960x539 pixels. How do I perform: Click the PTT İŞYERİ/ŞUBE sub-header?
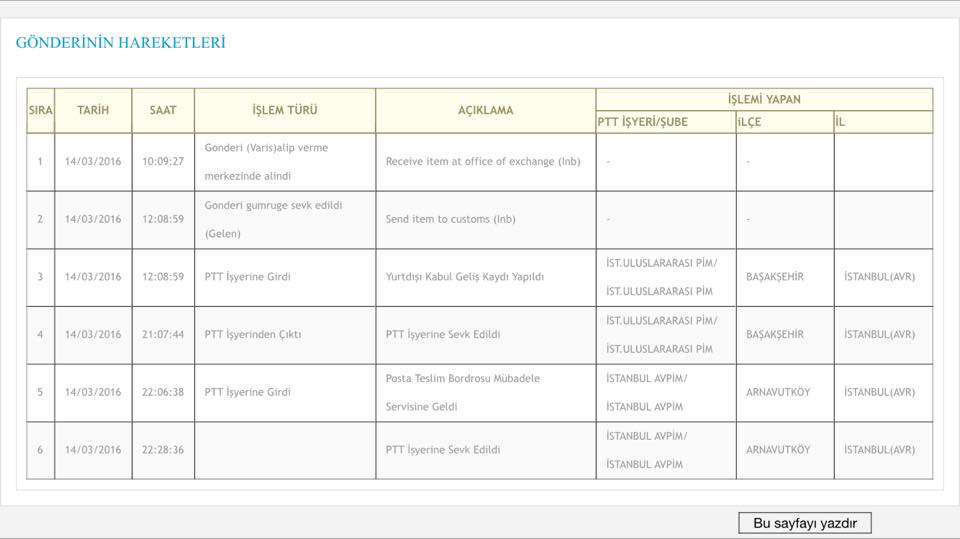click(x=666, y=122)
